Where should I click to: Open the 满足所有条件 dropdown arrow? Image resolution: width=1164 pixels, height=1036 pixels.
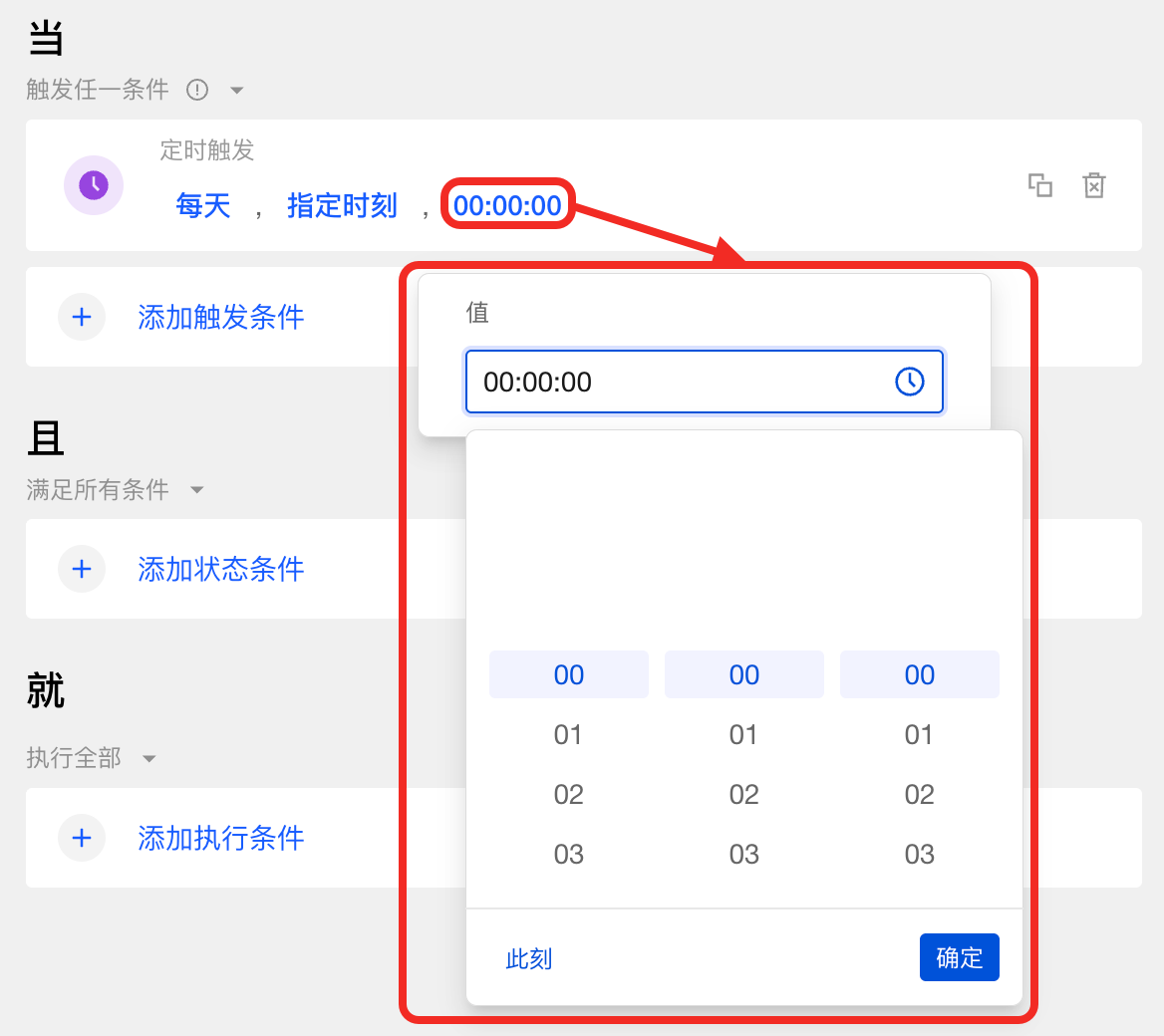click(x=197, y=490)
